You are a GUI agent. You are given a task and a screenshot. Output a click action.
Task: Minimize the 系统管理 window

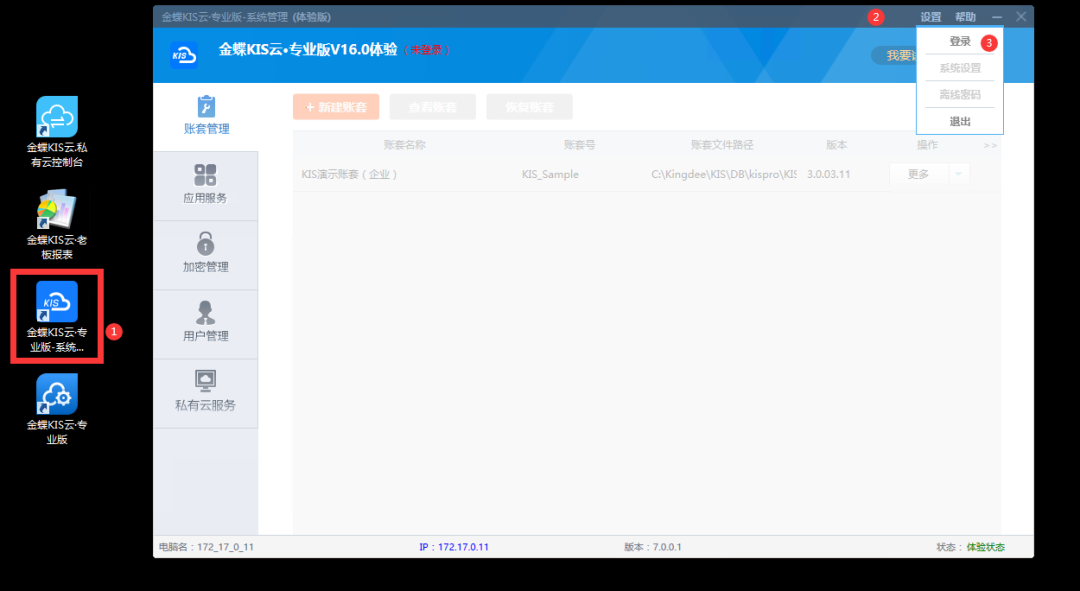click(x=997, y=17)
